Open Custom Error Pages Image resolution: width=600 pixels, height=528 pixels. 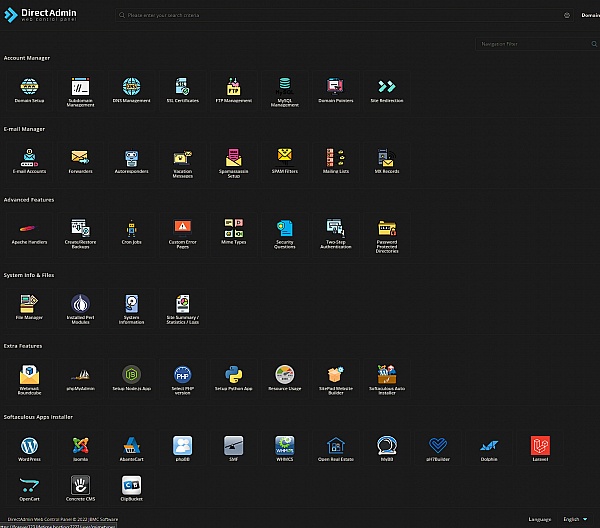183,234
